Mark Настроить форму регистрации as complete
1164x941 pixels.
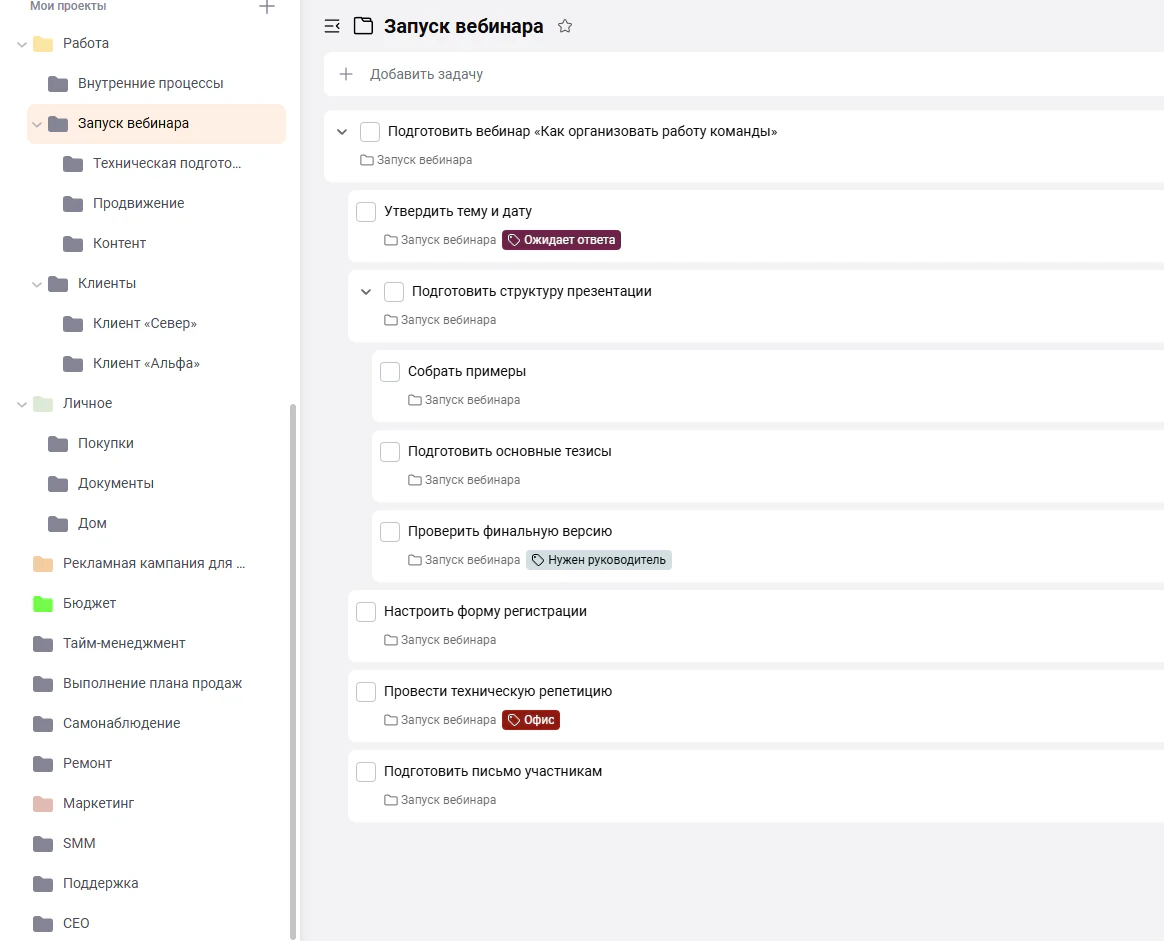click(x=366, y=612)
